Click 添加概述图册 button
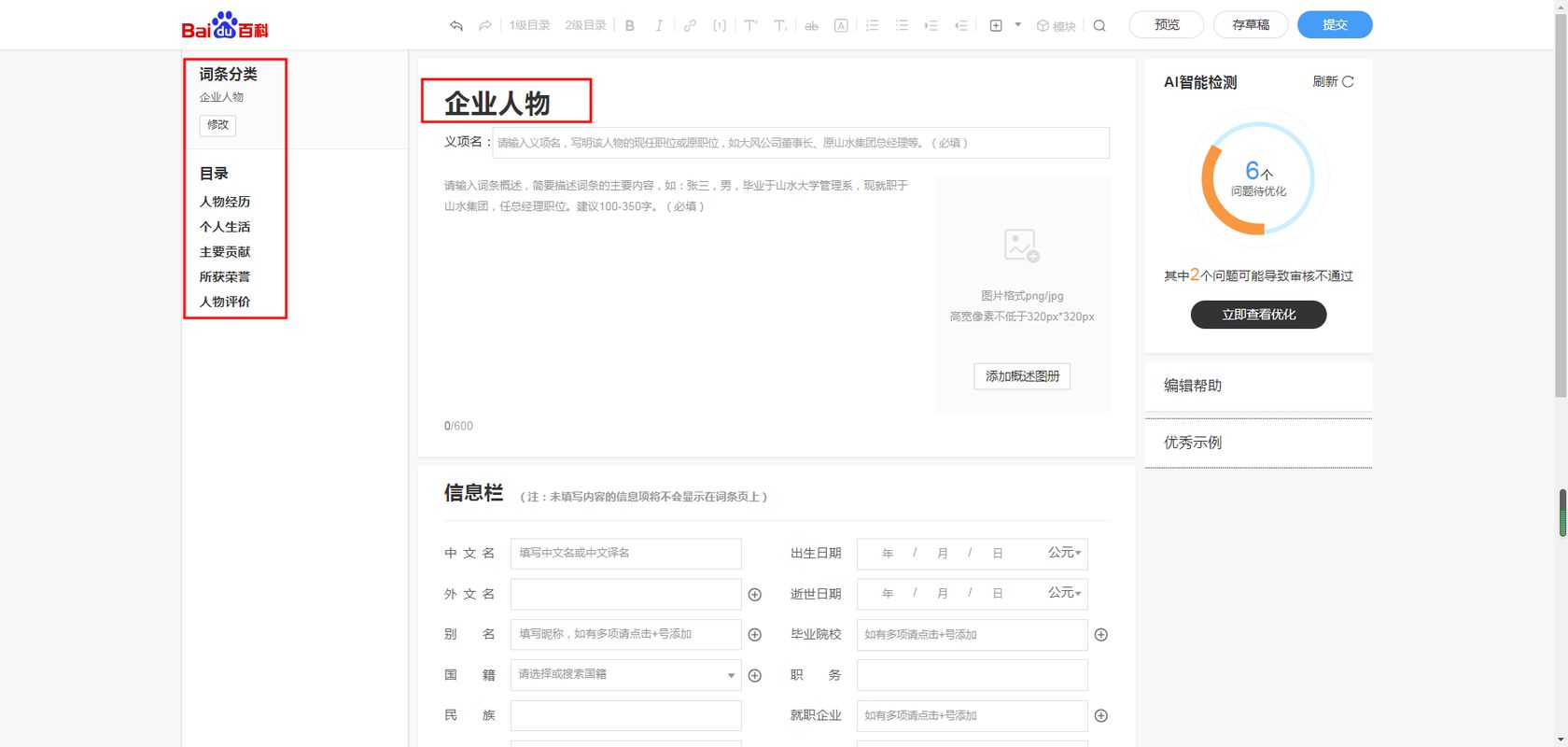This screenshot has height=747, width=1568. [x=1022, y=376]
